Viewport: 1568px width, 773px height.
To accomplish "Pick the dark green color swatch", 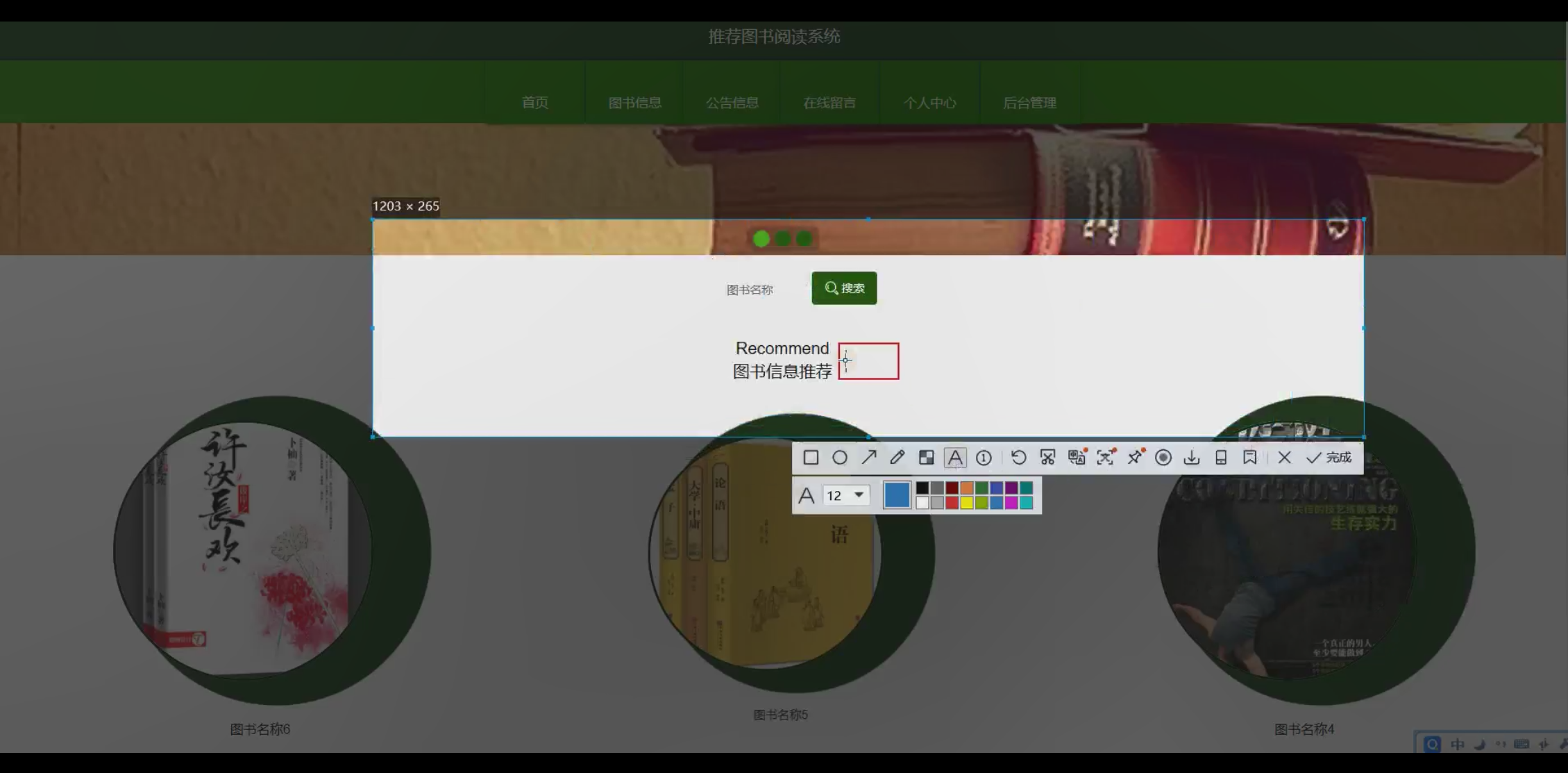I will pos(981,488).
